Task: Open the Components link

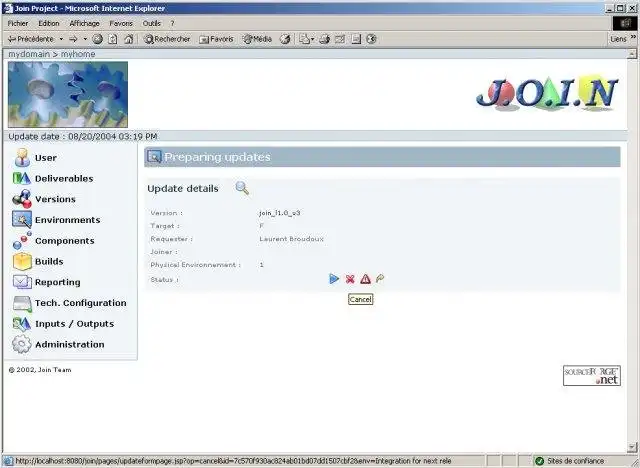Action: point(64,241)
